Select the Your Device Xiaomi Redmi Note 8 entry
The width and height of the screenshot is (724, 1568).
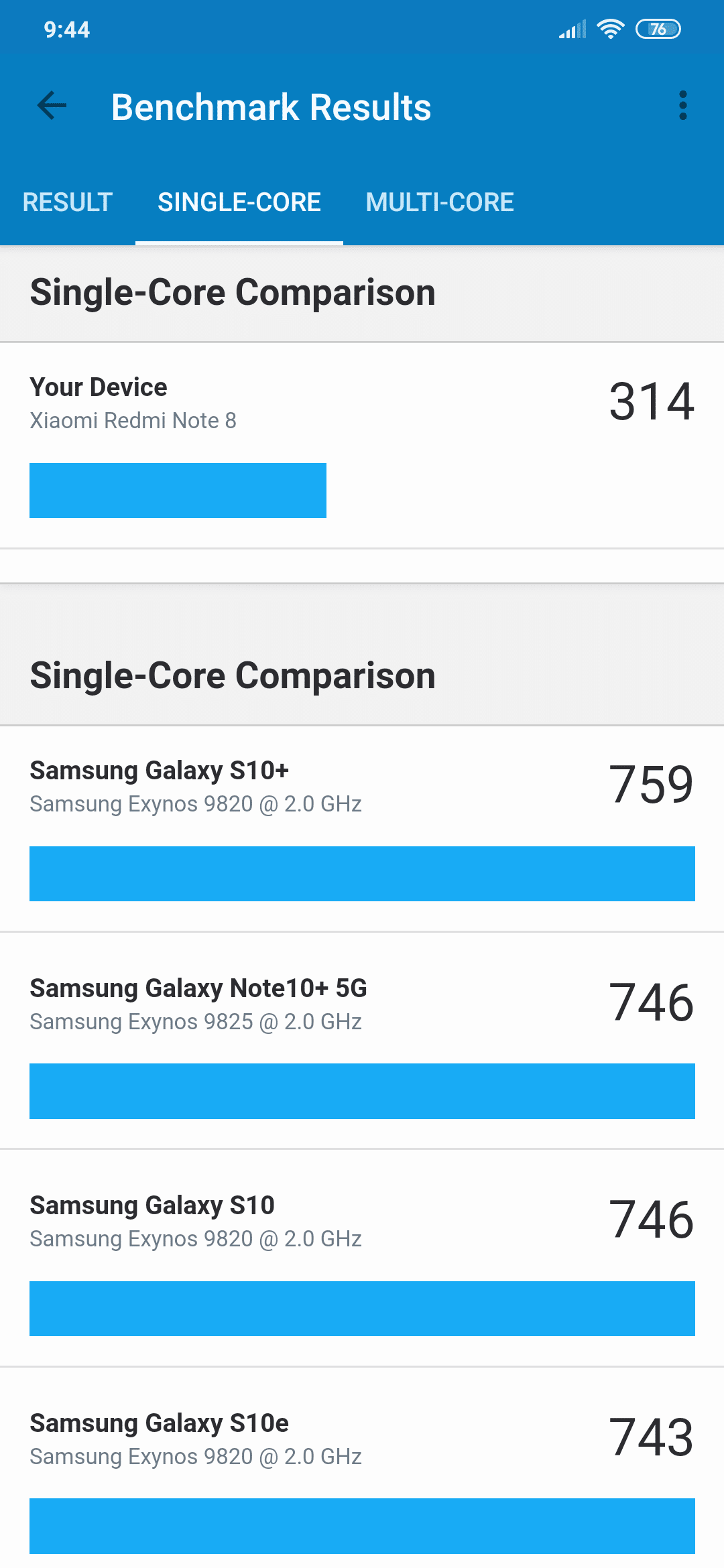pyautogui.click(x=362, y=446)
